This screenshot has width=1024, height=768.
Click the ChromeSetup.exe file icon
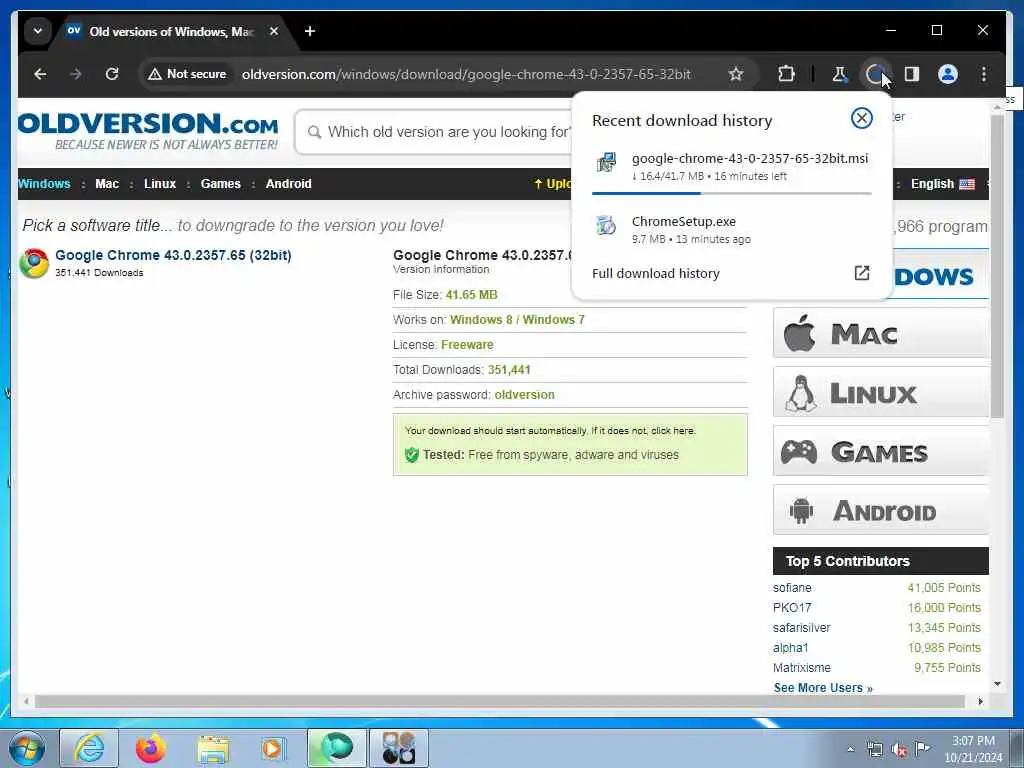pyautogui.click(x=606, y=225)
